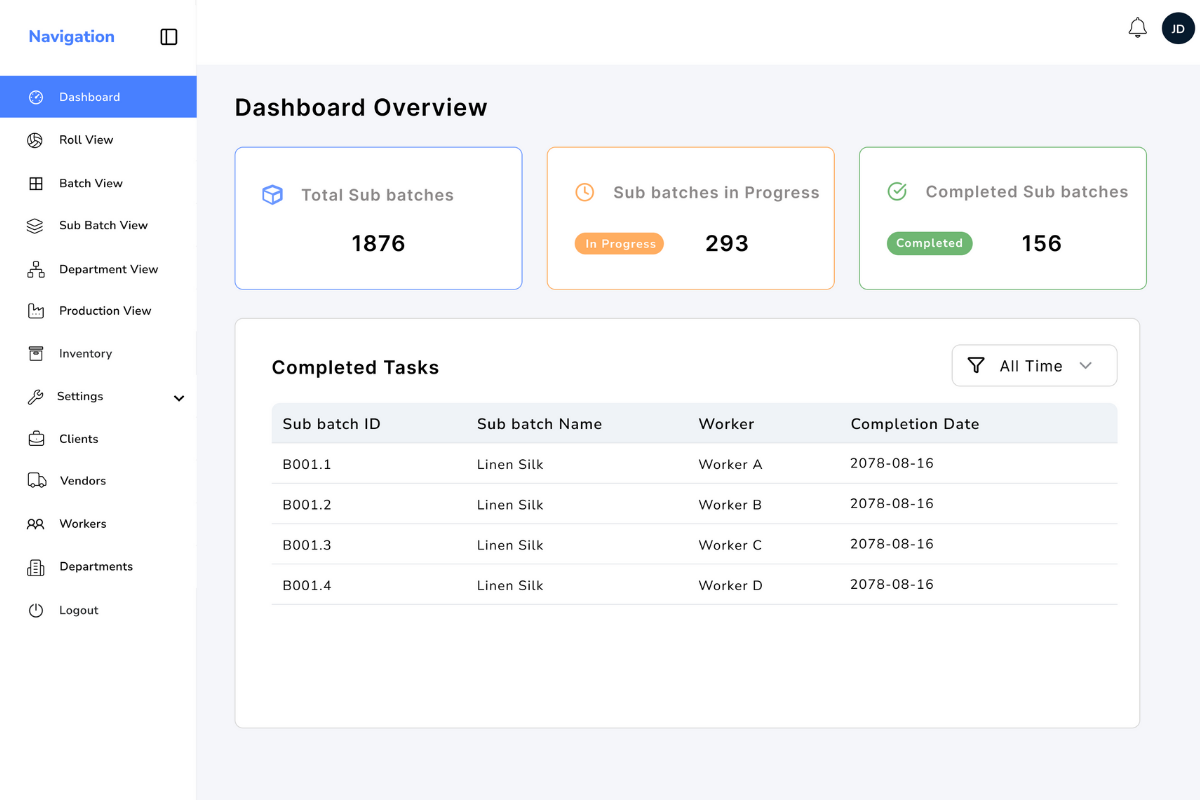Open the JD user avatar

coord(1178,28)
